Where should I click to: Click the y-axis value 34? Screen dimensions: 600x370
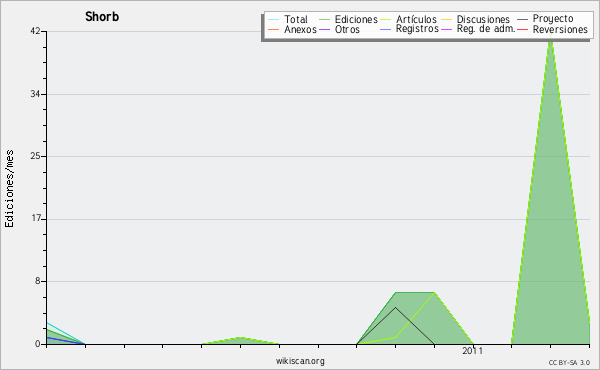point(35,94)
